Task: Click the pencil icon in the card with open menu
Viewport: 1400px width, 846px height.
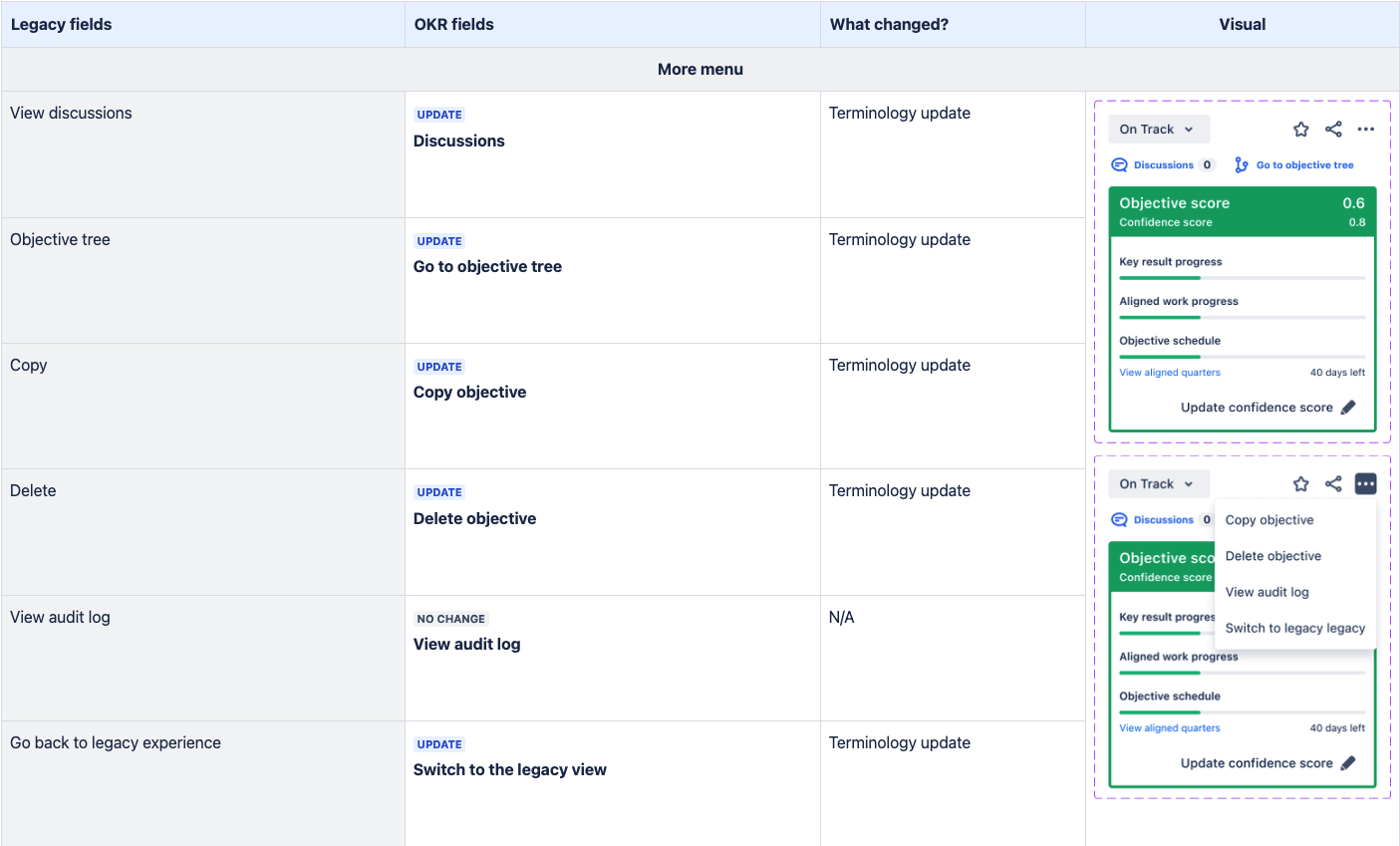Action: coord(1348,763)
